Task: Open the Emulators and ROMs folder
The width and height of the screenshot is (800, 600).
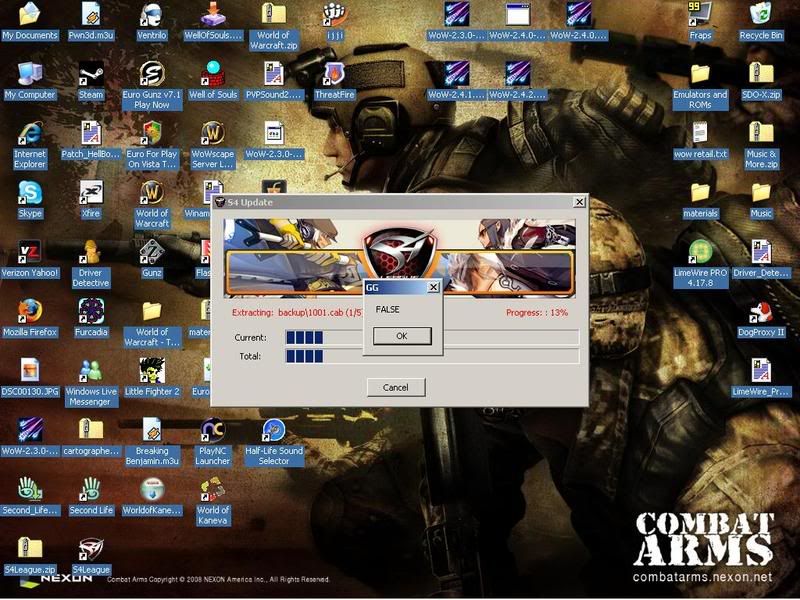Action: (x=700, y=74)
